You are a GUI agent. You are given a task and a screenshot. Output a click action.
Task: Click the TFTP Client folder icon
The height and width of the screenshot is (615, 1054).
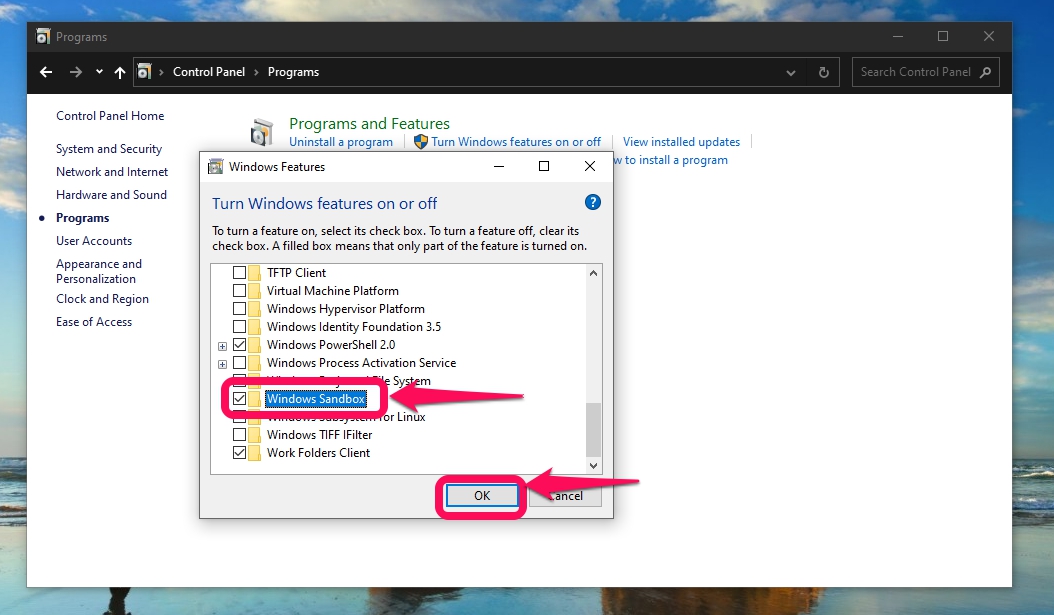(x=254, y=272)
